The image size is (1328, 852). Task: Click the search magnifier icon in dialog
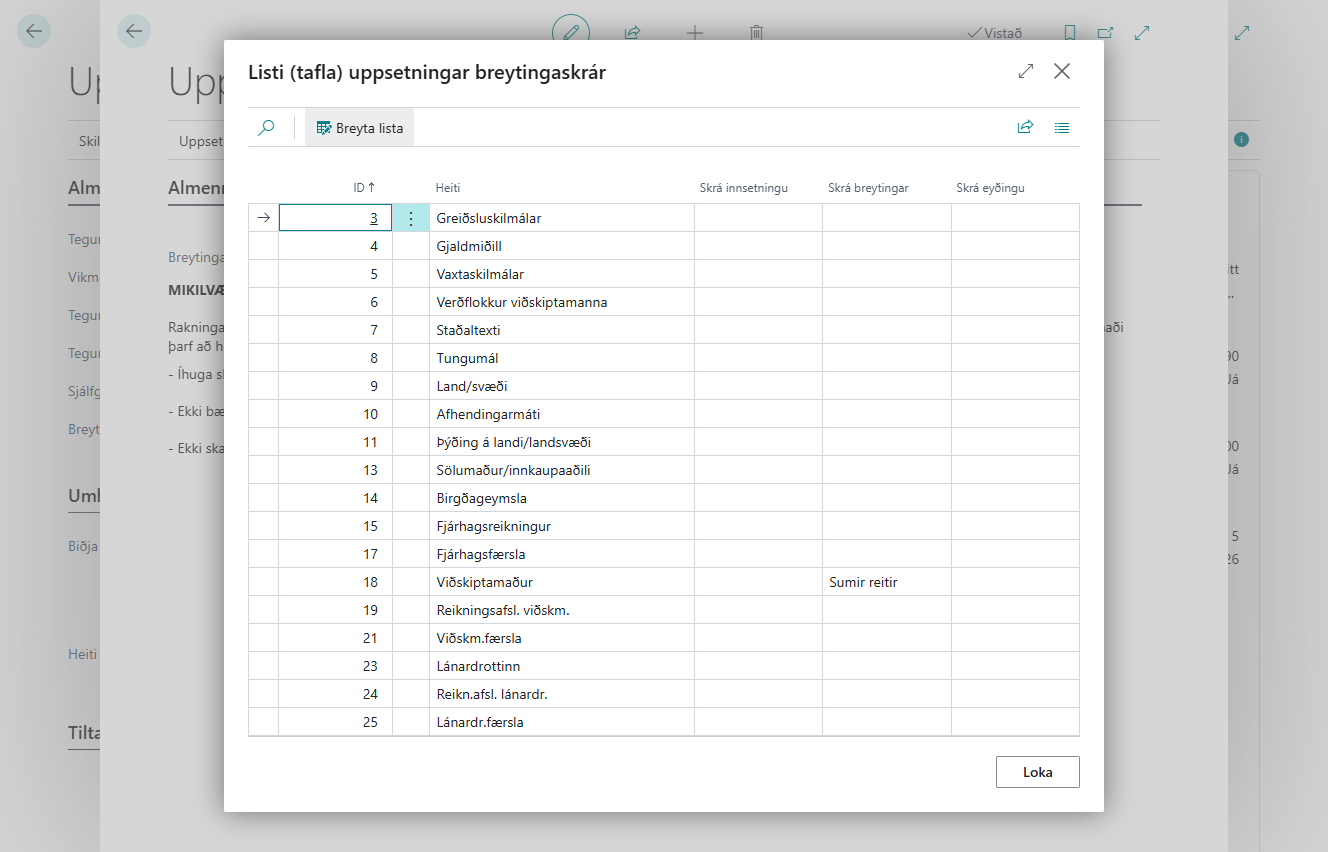pos(266,128)
